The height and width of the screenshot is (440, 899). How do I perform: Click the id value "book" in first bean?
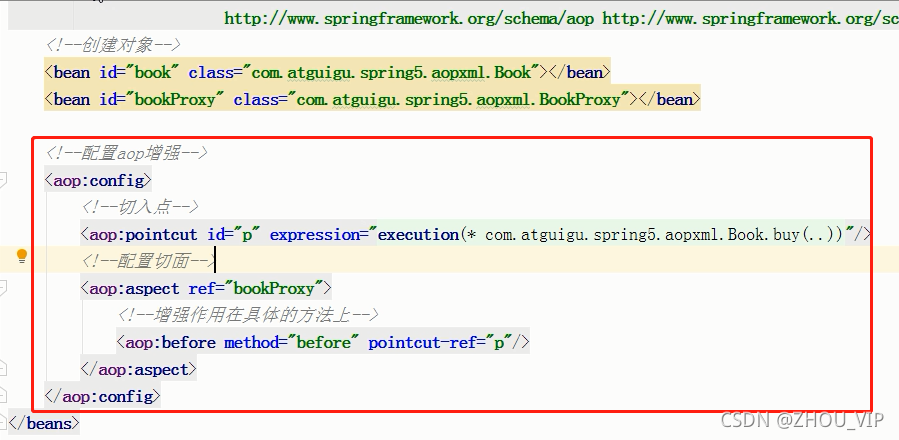click(x=153, y=72)
